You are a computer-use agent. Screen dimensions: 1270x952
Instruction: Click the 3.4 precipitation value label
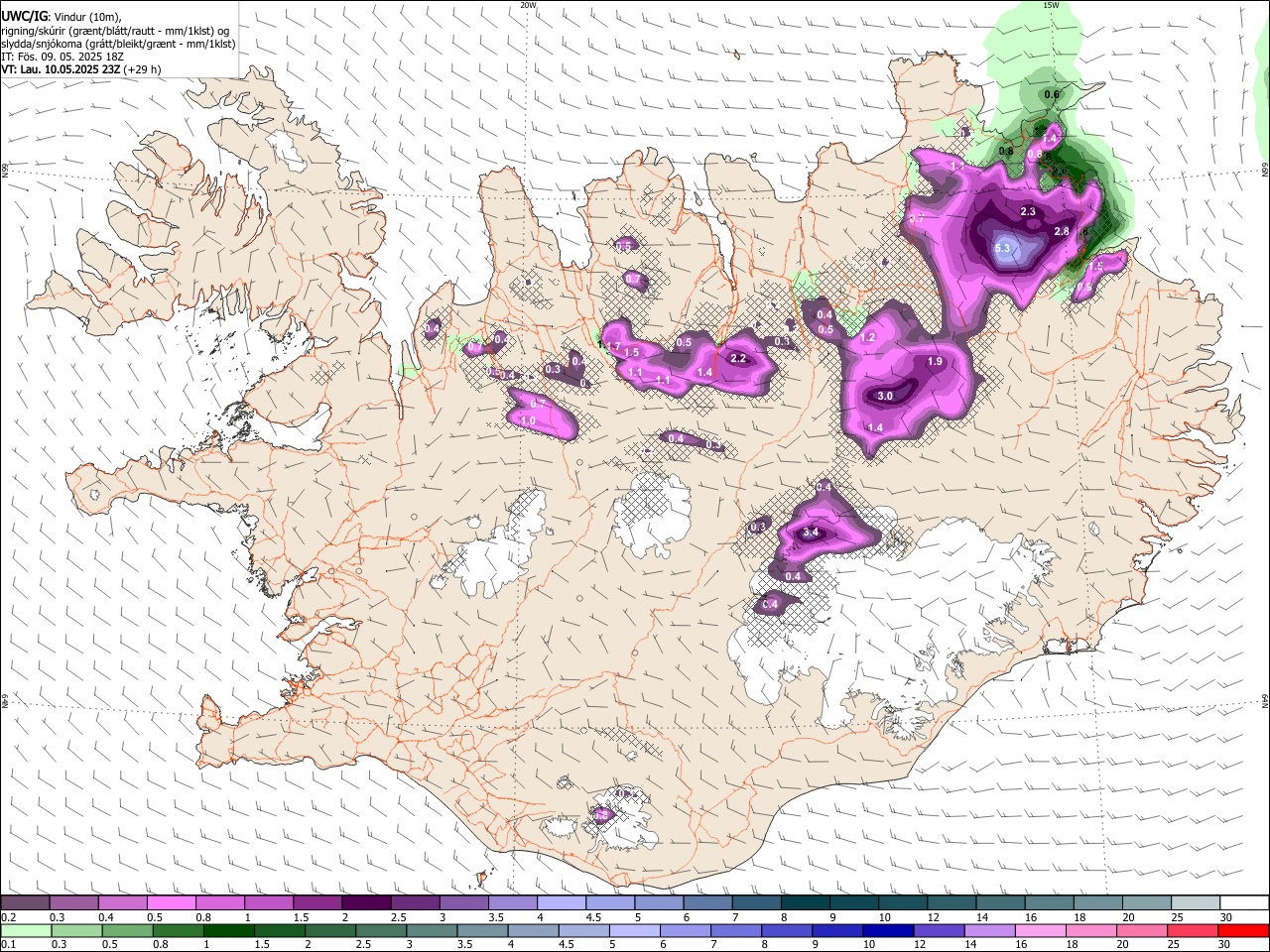coord(811,533)
